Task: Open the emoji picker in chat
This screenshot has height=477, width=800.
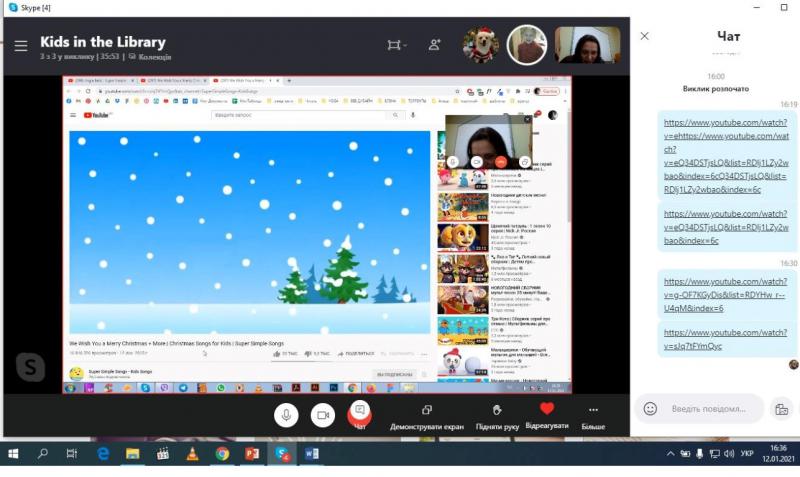Action: click(650, 409)
